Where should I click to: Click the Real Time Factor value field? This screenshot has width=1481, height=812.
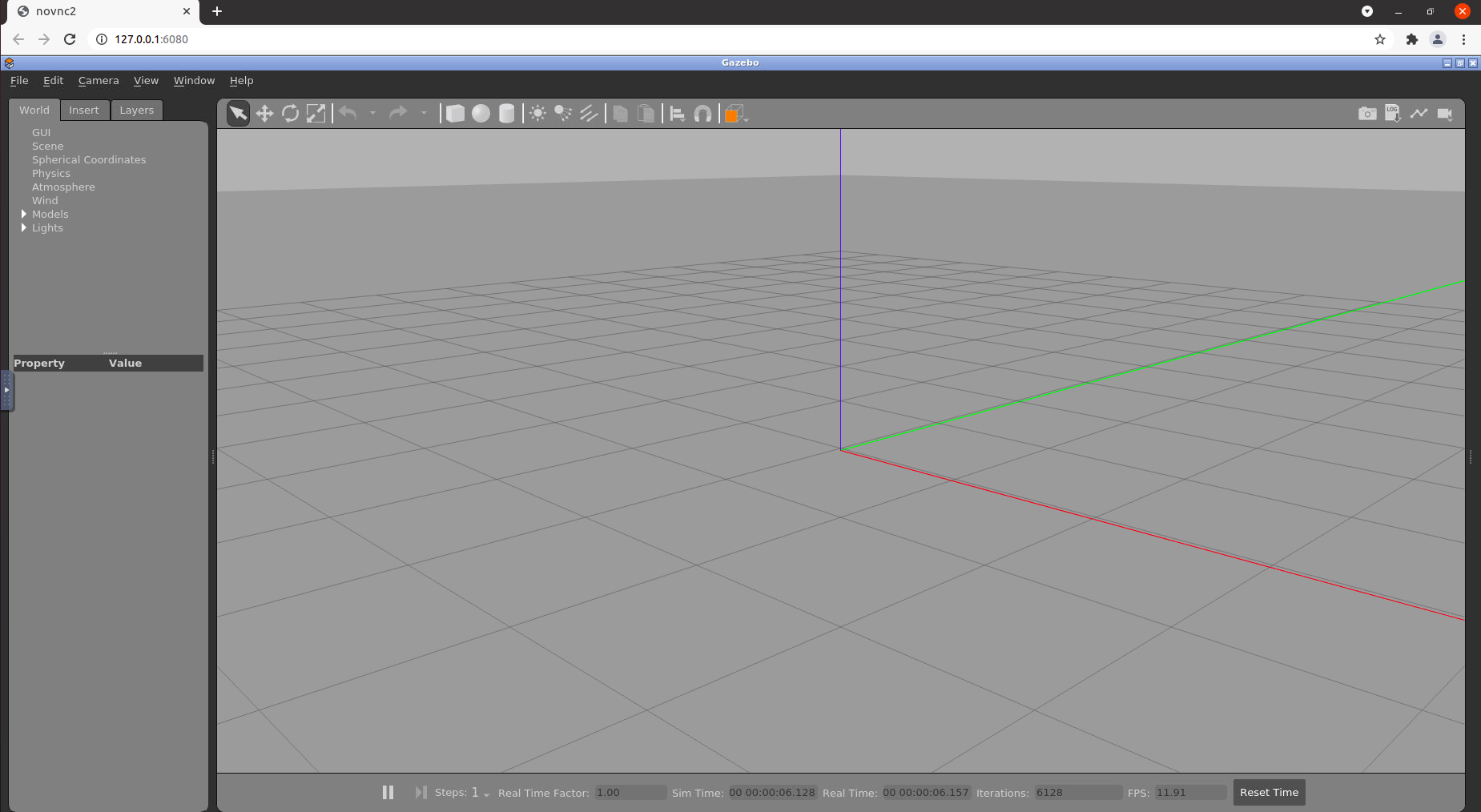click(x=630, y=793)
